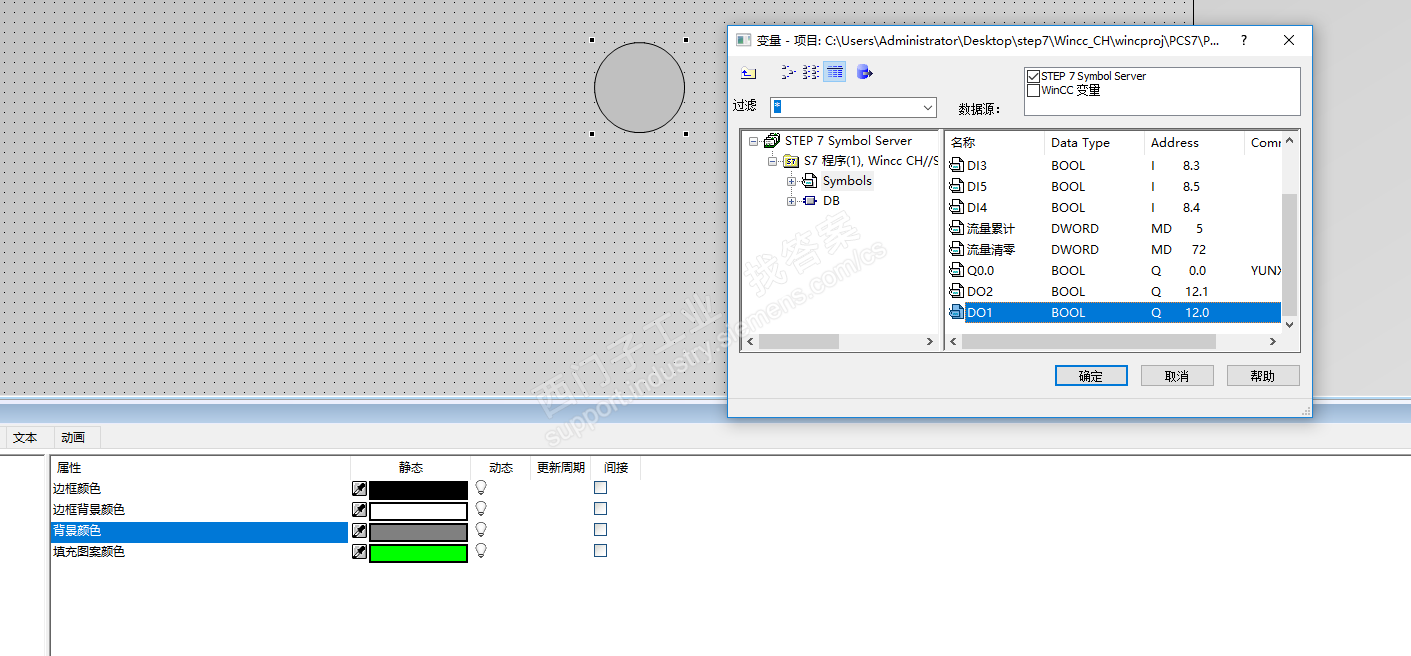The width and height of the screenshot is (1411, 656).
Task: Click the tag icon beside DI5
Action: point(956,187)
